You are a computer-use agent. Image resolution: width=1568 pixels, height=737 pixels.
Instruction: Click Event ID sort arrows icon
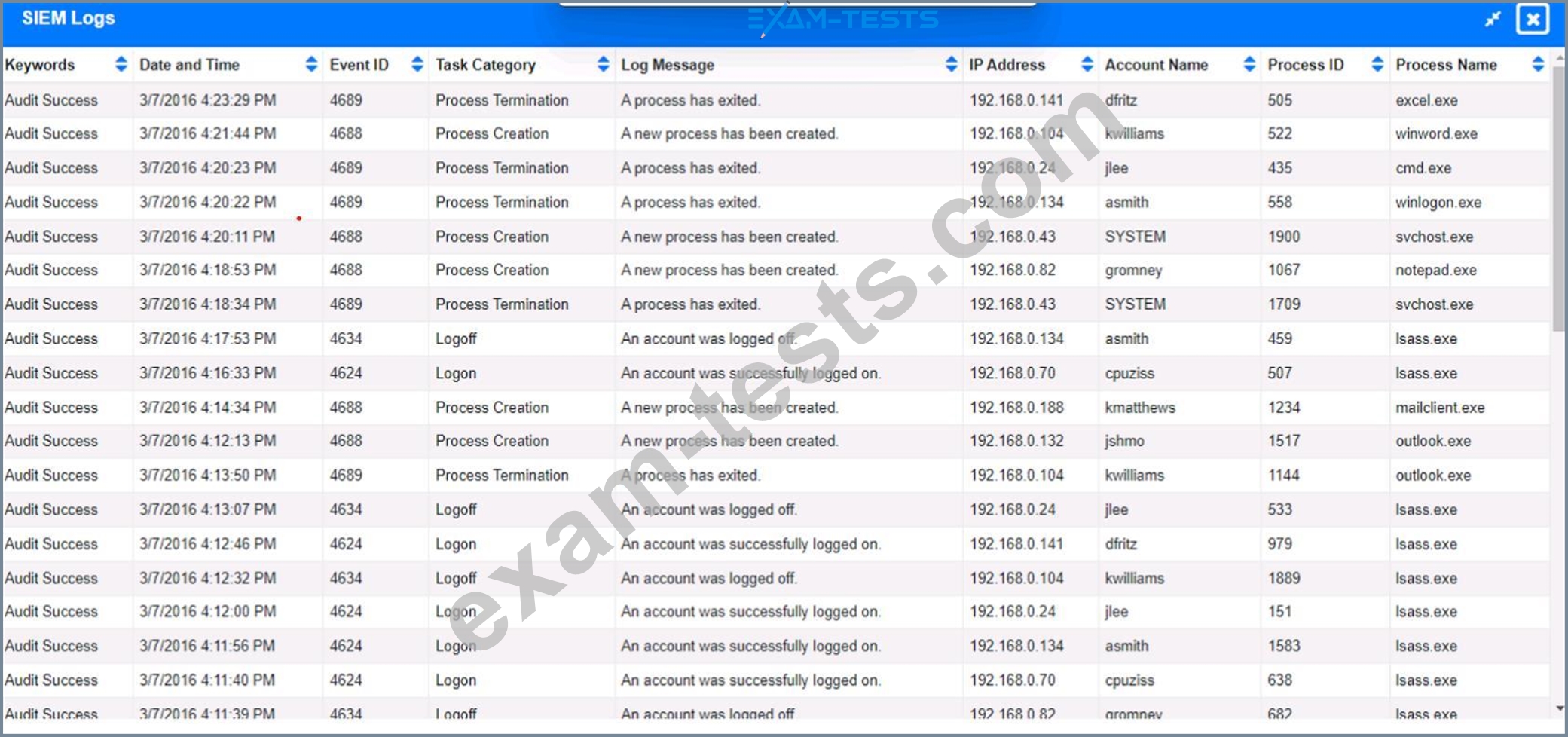pos(417,65)
